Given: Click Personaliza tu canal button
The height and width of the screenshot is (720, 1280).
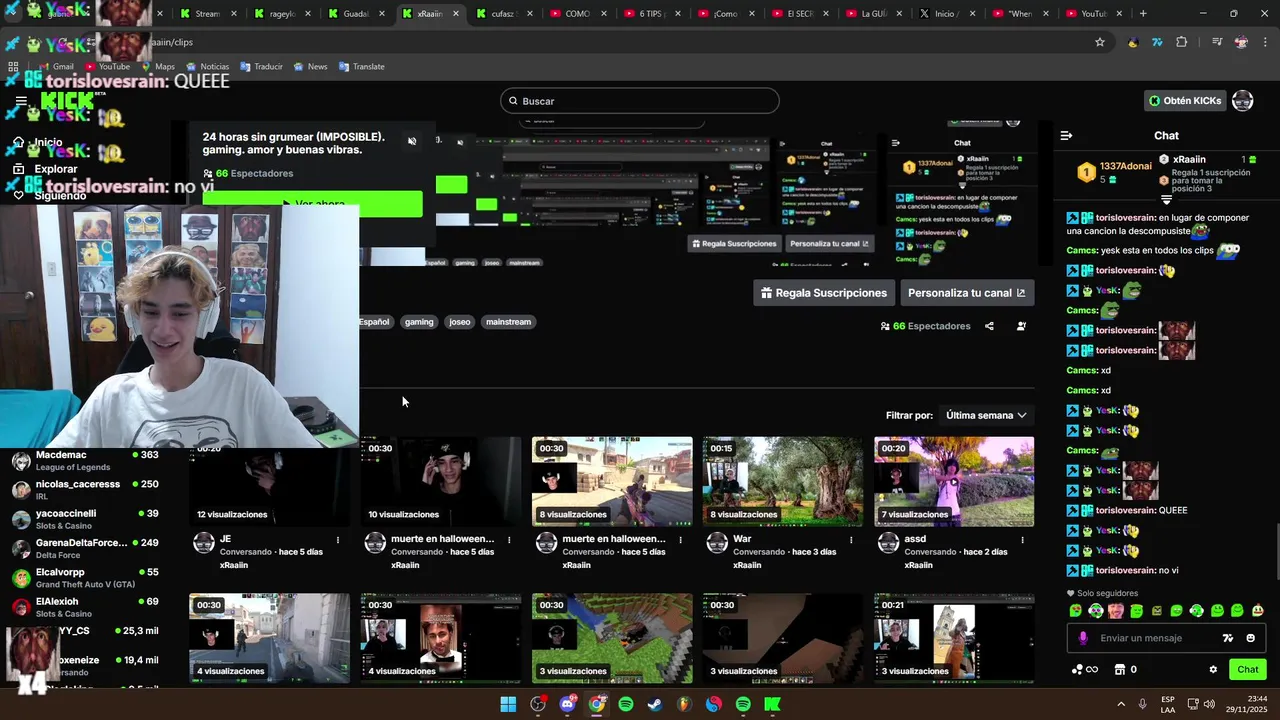Looking at the screenshot, I should pyautogui.click(x=966, y=293).
